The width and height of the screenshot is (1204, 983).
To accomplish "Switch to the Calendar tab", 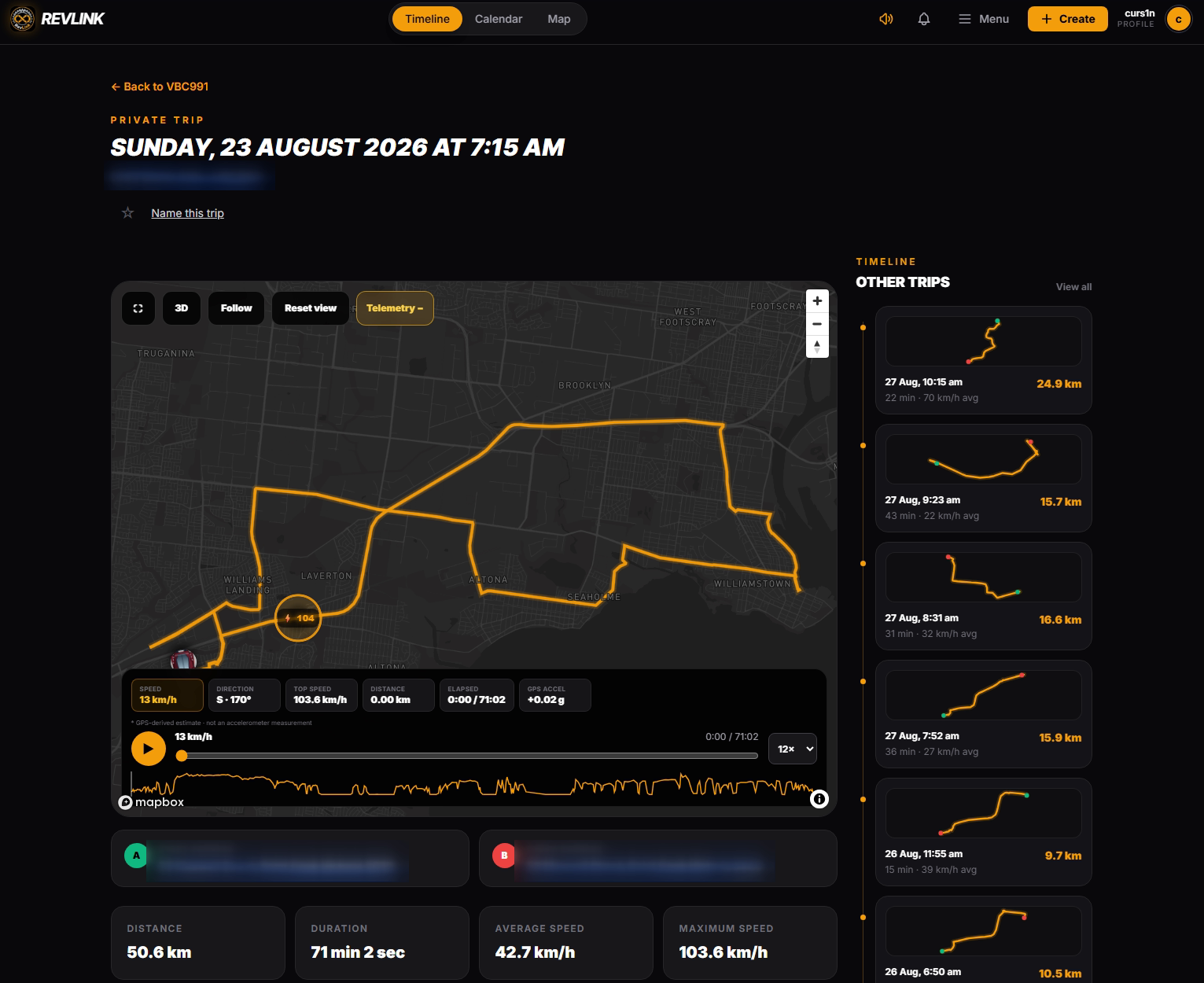I will click(499, 19).
